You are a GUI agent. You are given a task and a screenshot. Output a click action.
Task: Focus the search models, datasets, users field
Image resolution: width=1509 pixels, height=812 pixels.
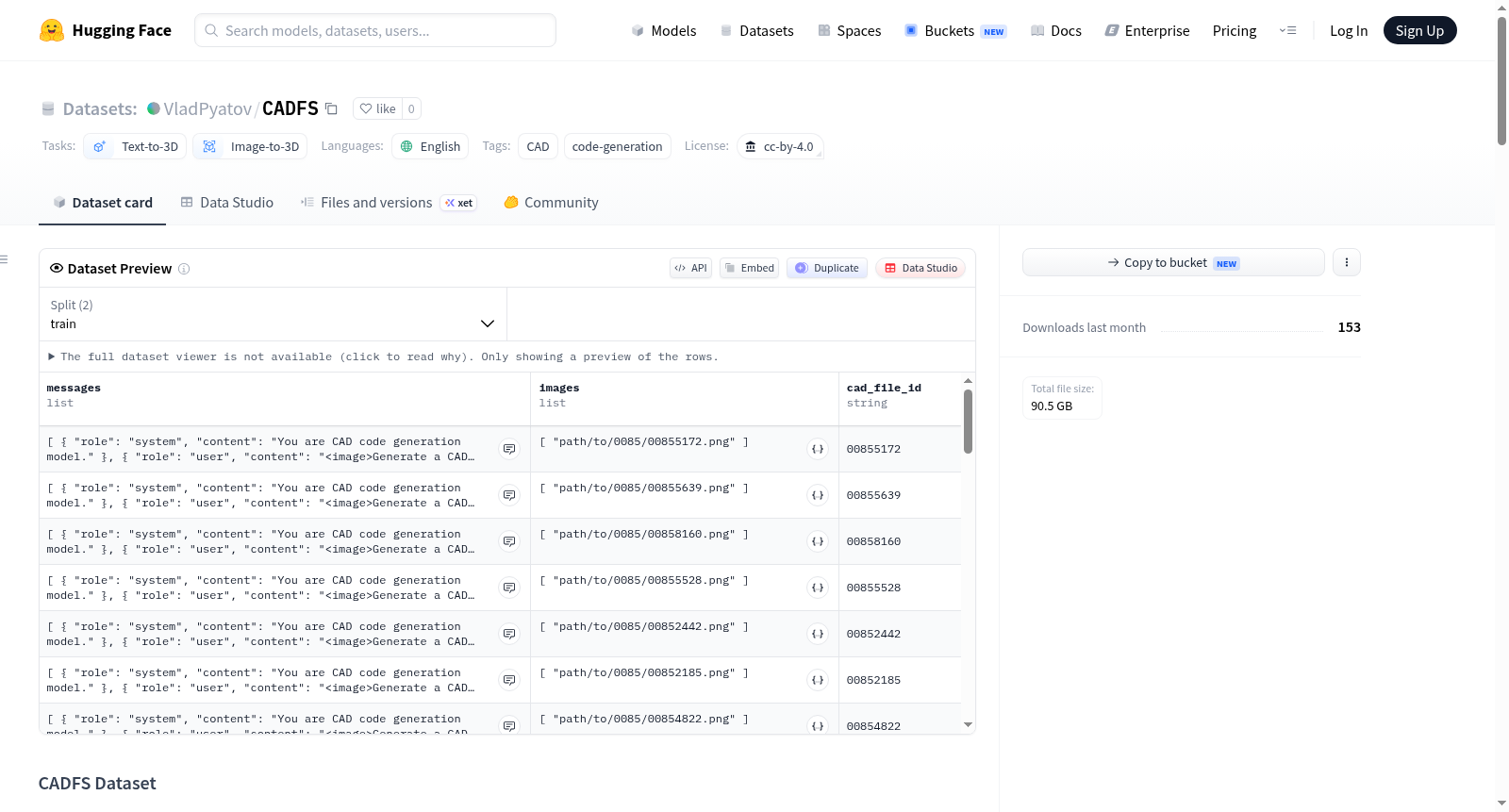375,30
